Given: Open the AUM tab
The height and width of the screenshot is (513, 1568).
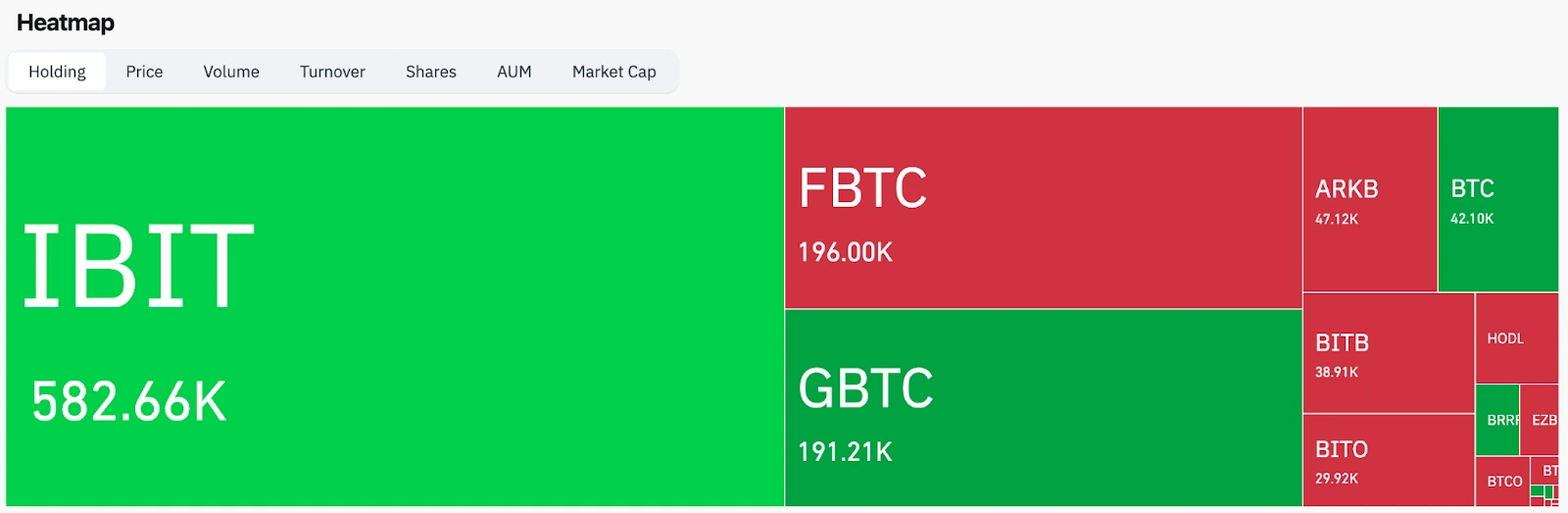Looking at the screenshot, I should pyautogui.click(x=514, y=72).
